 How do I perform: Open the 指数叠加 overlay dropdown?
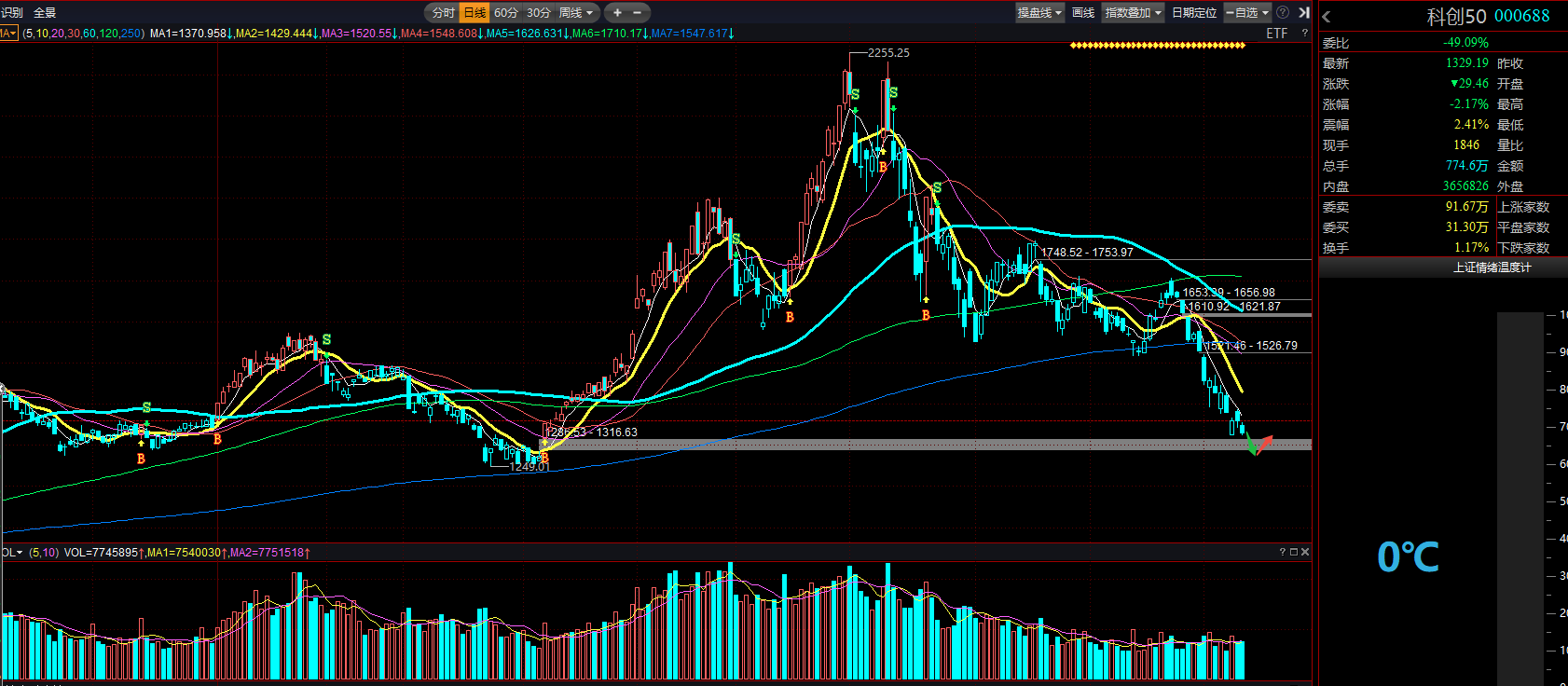1134,13
